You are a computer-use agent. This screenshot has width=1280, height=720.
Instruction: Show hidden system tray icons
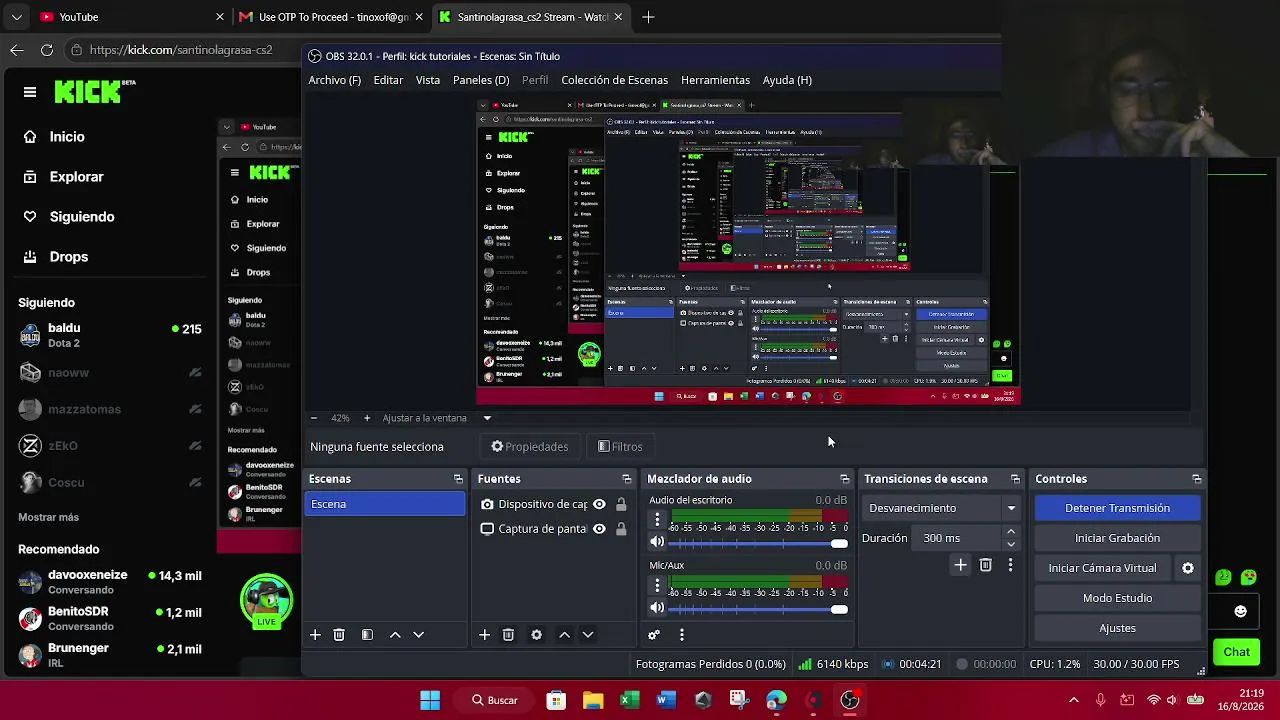point(1074,700)
